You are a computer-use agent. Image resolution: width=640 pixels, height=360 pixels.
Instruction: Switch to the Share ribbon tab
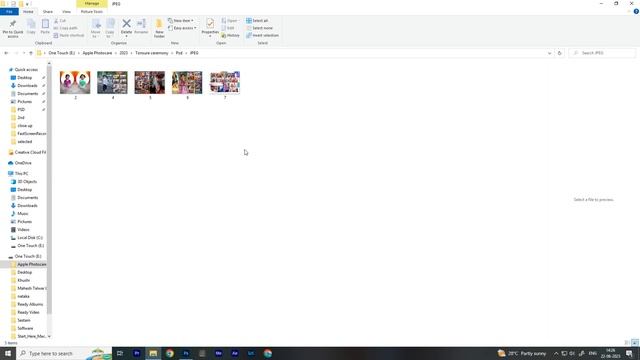pos(48,12)
